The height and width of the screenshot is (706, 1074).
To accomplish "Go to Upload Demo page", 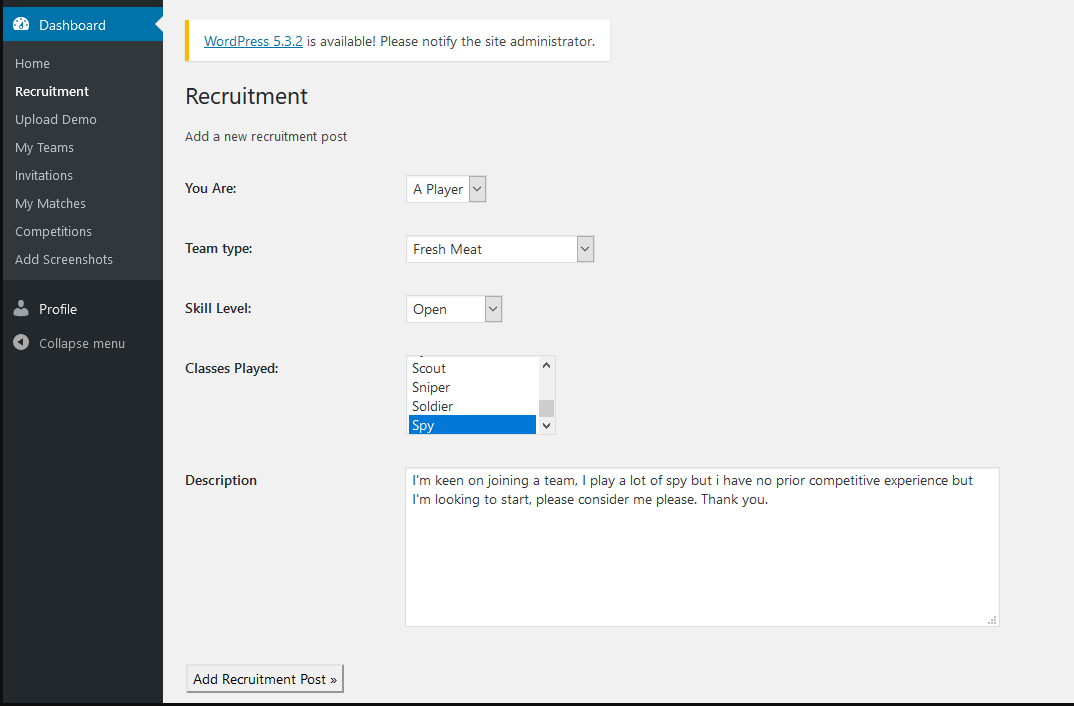I will click(x=56, y=119).
